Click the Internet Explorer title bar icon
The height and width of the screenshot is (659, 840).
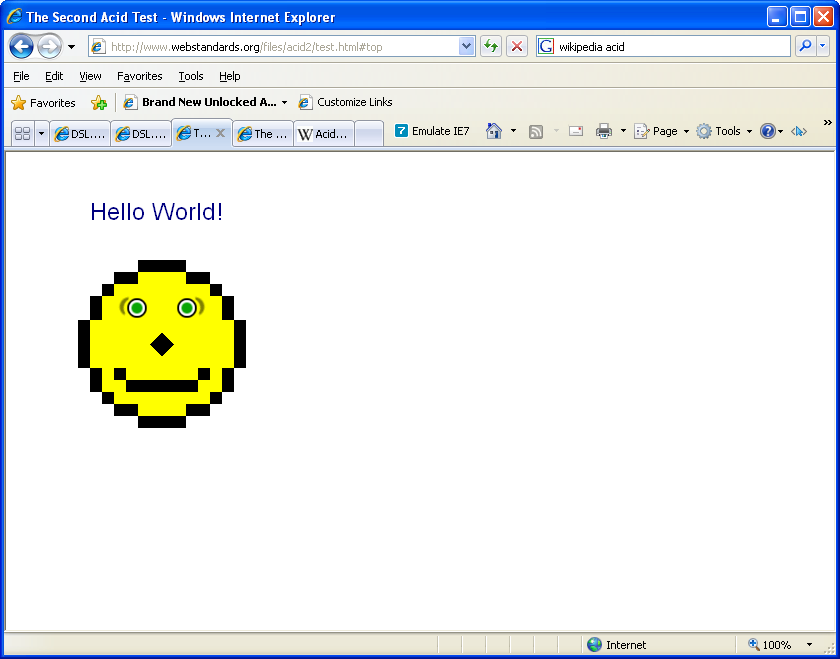point(14,17)
